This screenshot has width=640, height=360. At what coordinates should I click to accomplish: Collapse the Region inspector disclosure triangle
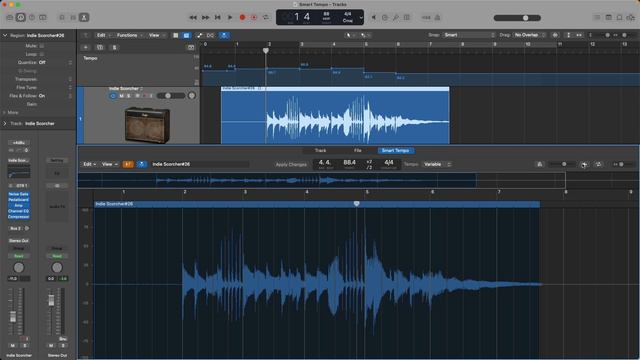click(5, 36)
